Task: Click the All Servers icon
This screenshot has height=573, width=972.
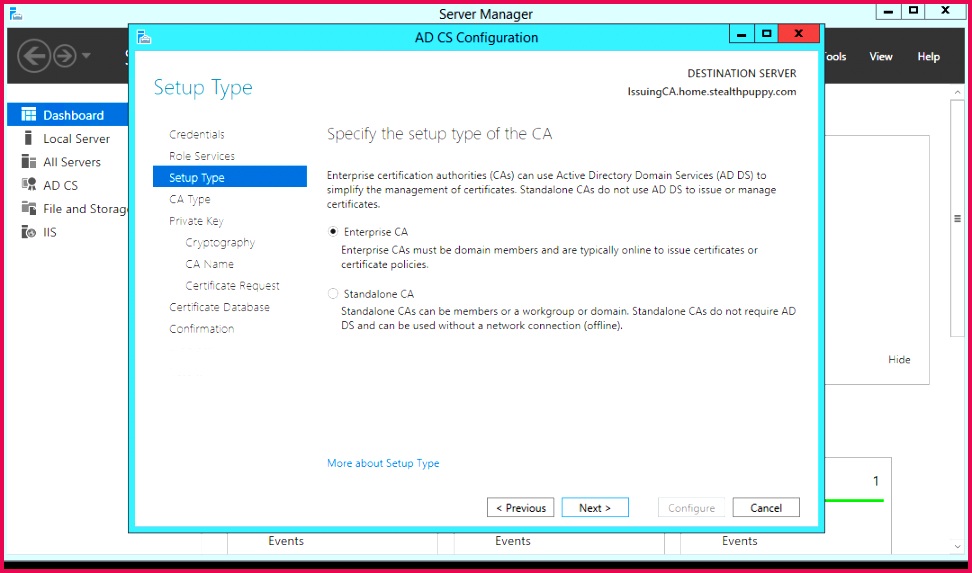Action: pyautogui.click(x=28, y=162)
